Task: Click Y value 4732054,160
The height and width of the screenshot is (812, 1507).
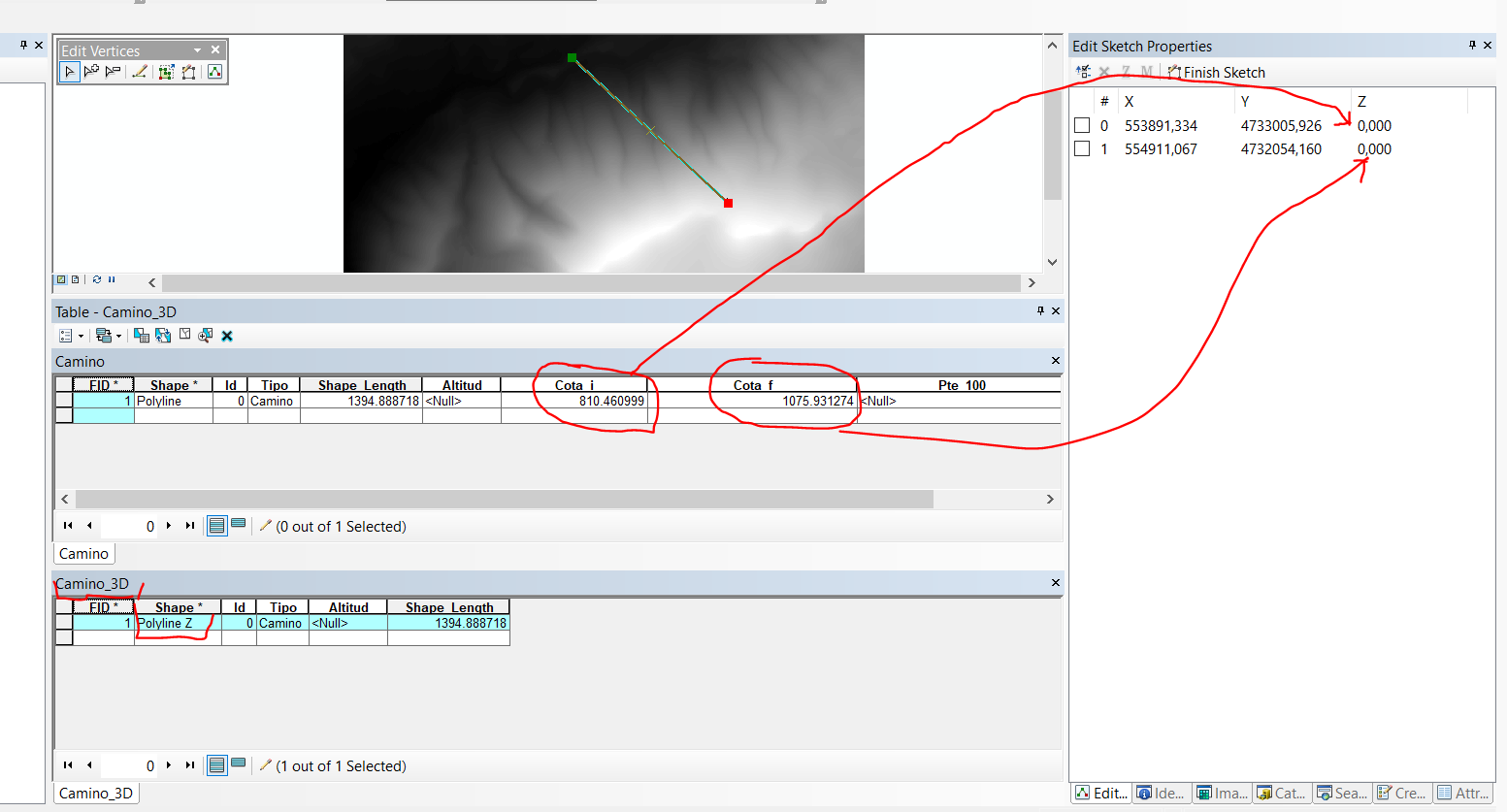Action: (1281, 148)
